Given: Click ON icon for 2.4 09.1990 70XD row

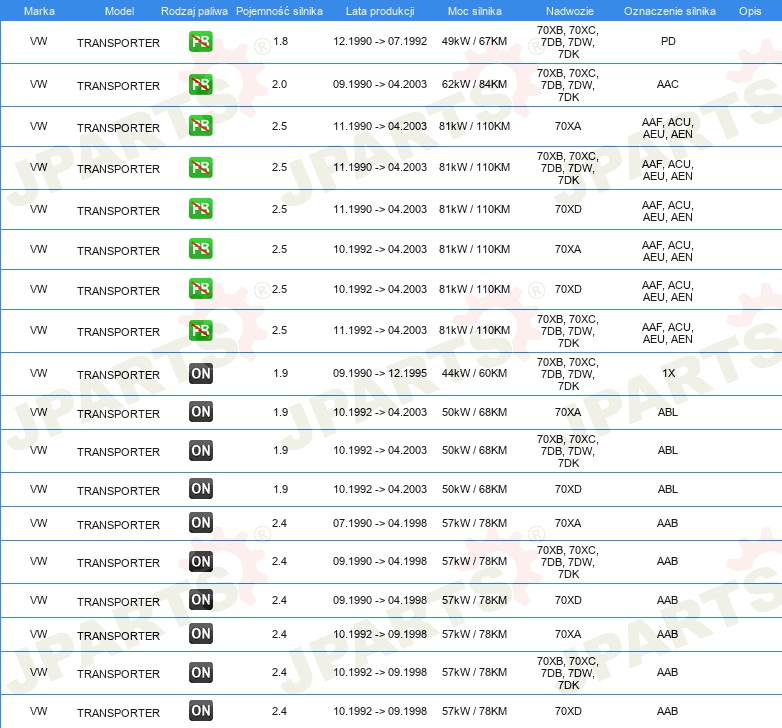Looking at the screenshot, I should coord(200,599).
